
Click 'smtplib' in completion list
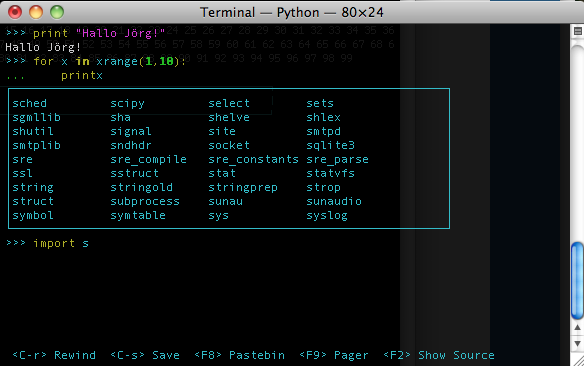pyautogui.click(x=36, y=146)
